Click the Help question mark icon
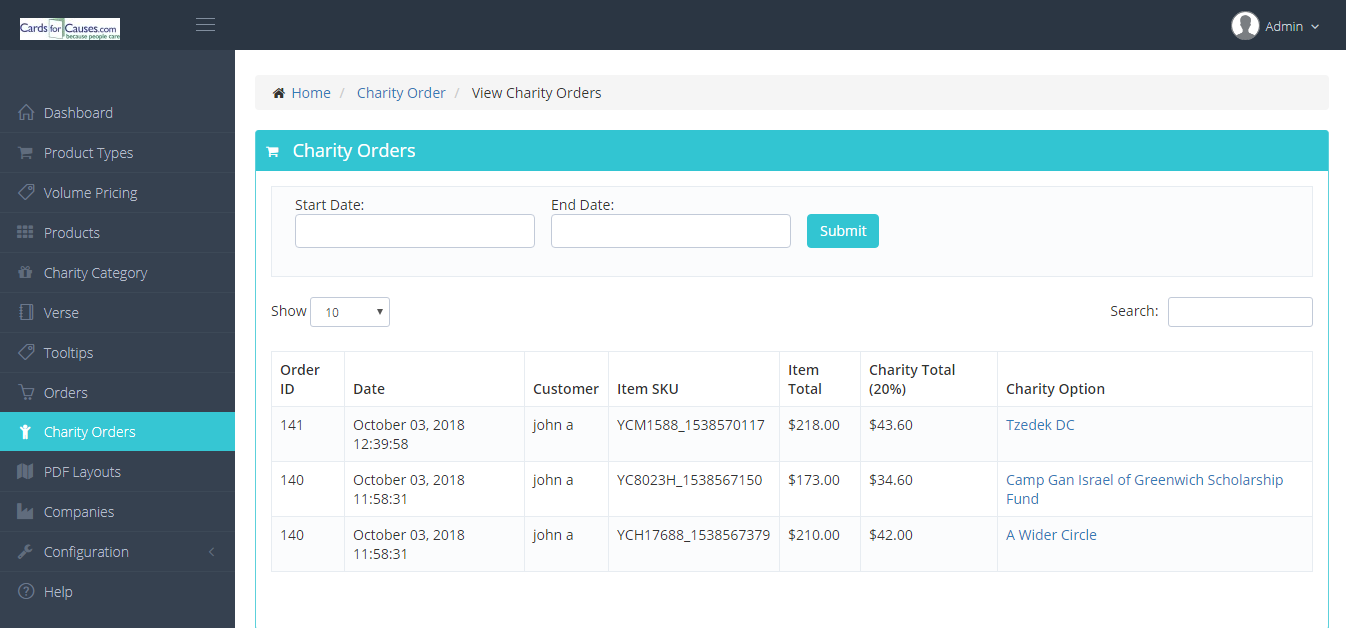Image resolution: width=1346 pixels, height=628 pixels. tap(26, 591)
